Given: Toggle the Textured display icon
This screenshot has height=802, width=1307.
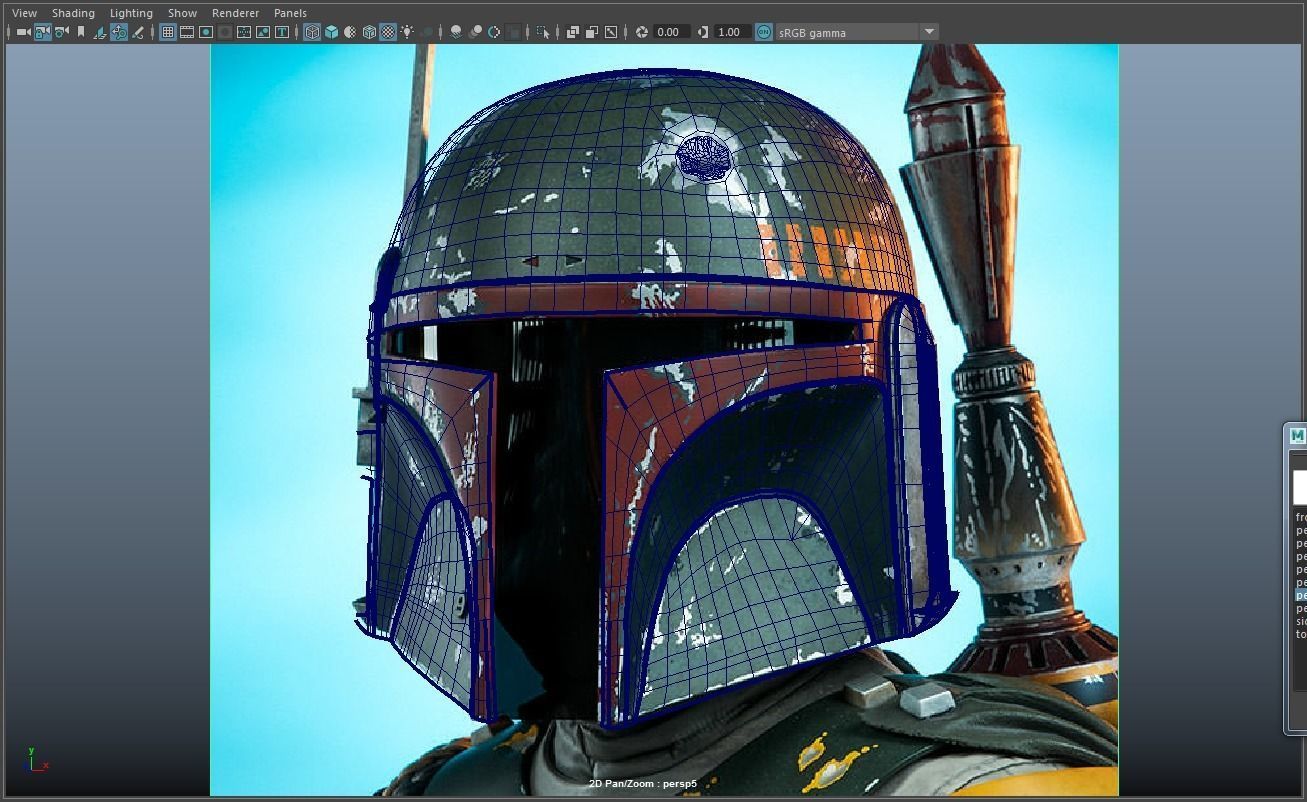Looking at the screenshot, I should click(x=388, y=32).
